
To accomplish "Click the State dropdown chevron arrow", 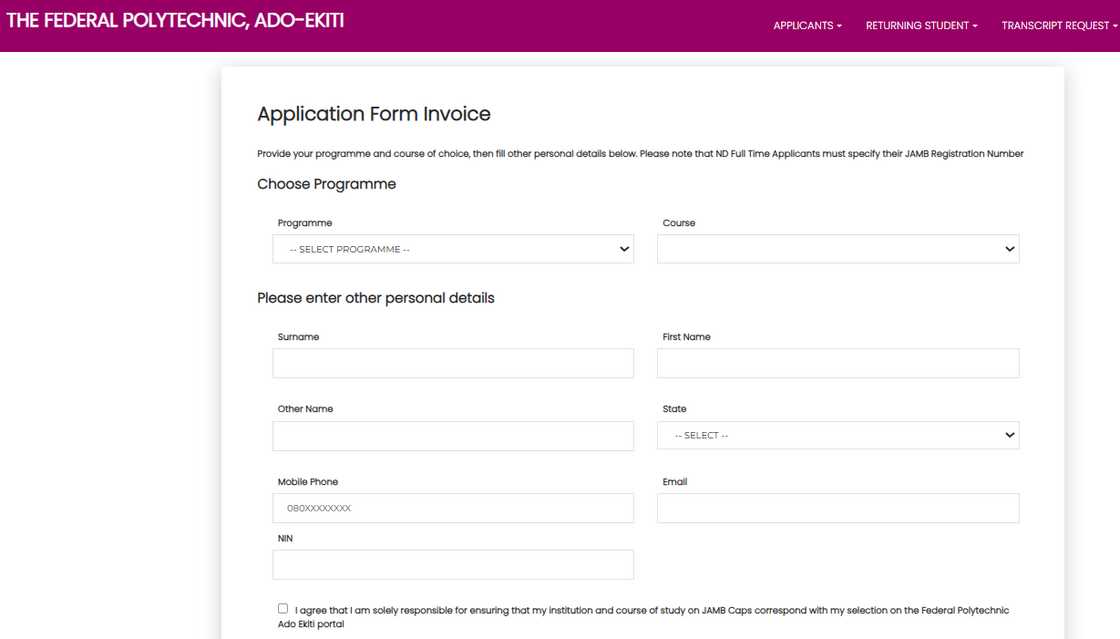I will (1009, 435).
